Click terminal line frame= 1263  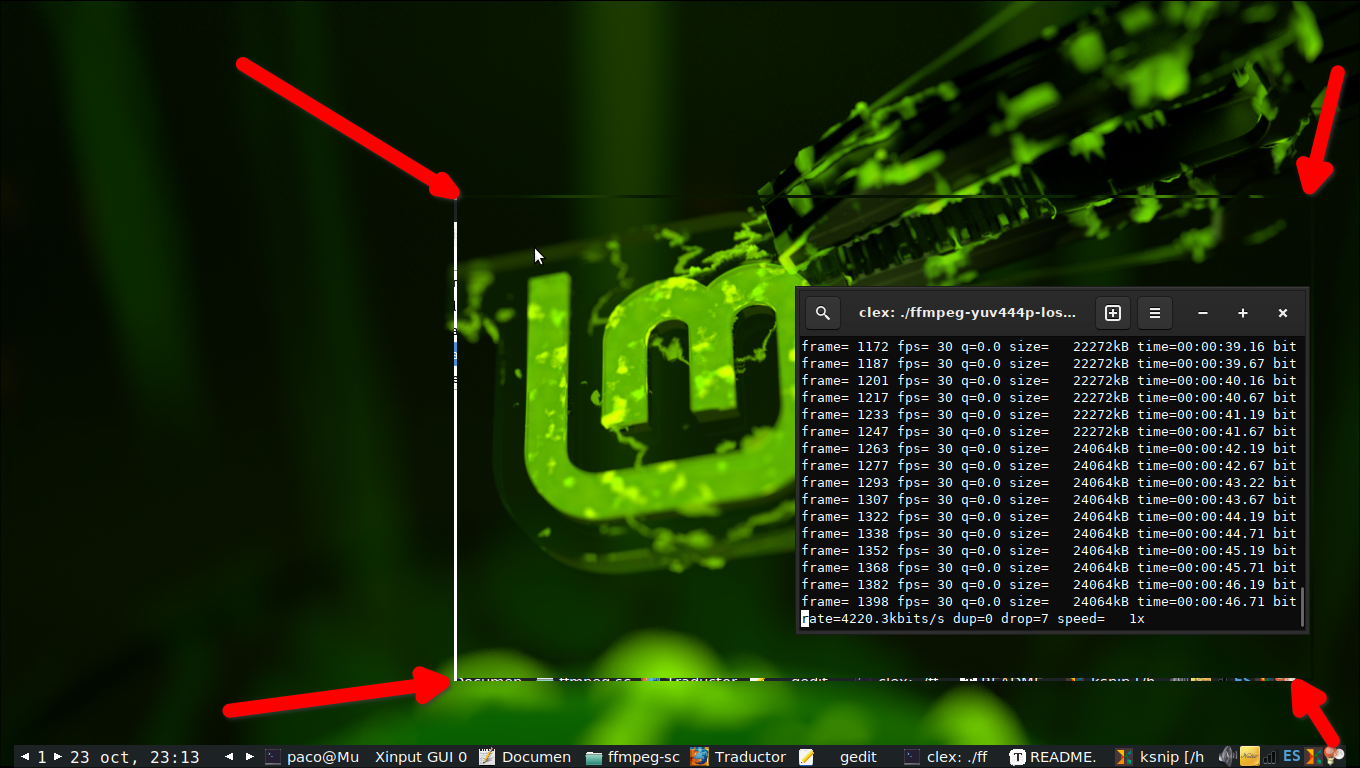tap(1049, 449)
